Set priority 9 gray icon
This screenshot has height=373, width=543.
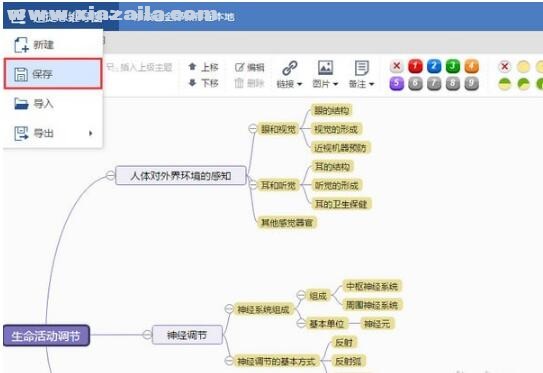(471, 83)
